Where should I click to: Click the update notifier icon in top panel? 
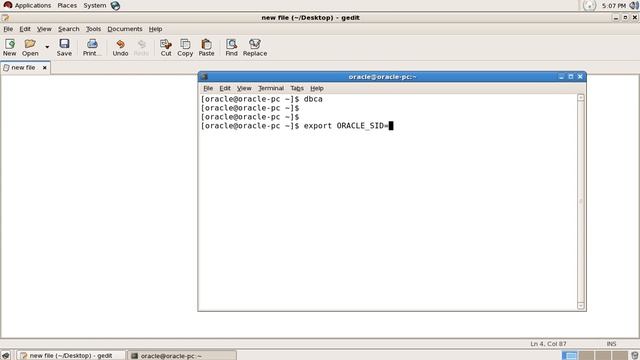[x=589, y=5]
